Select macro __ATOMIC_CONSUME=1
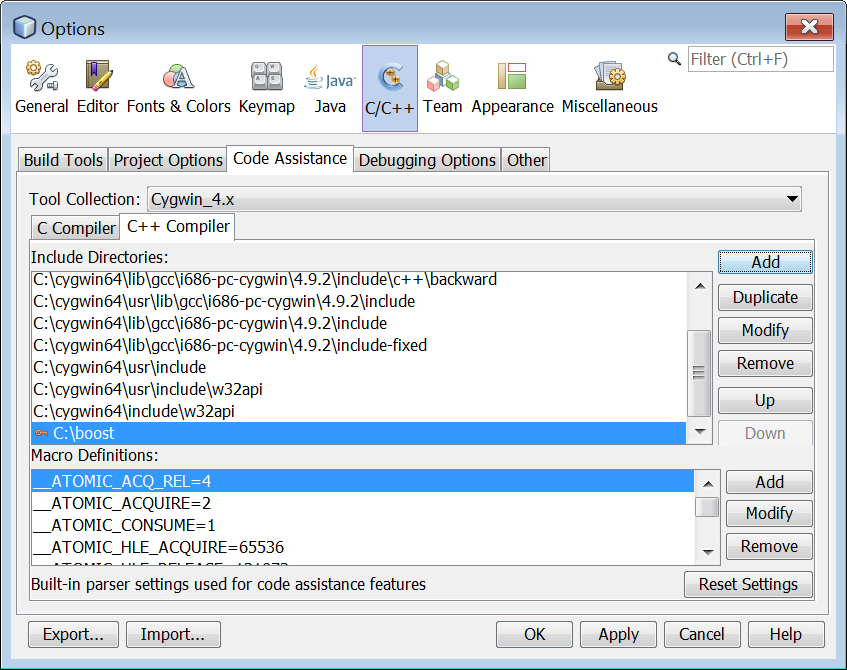Screen dimensions: 847x670 [x=363, y=525]
